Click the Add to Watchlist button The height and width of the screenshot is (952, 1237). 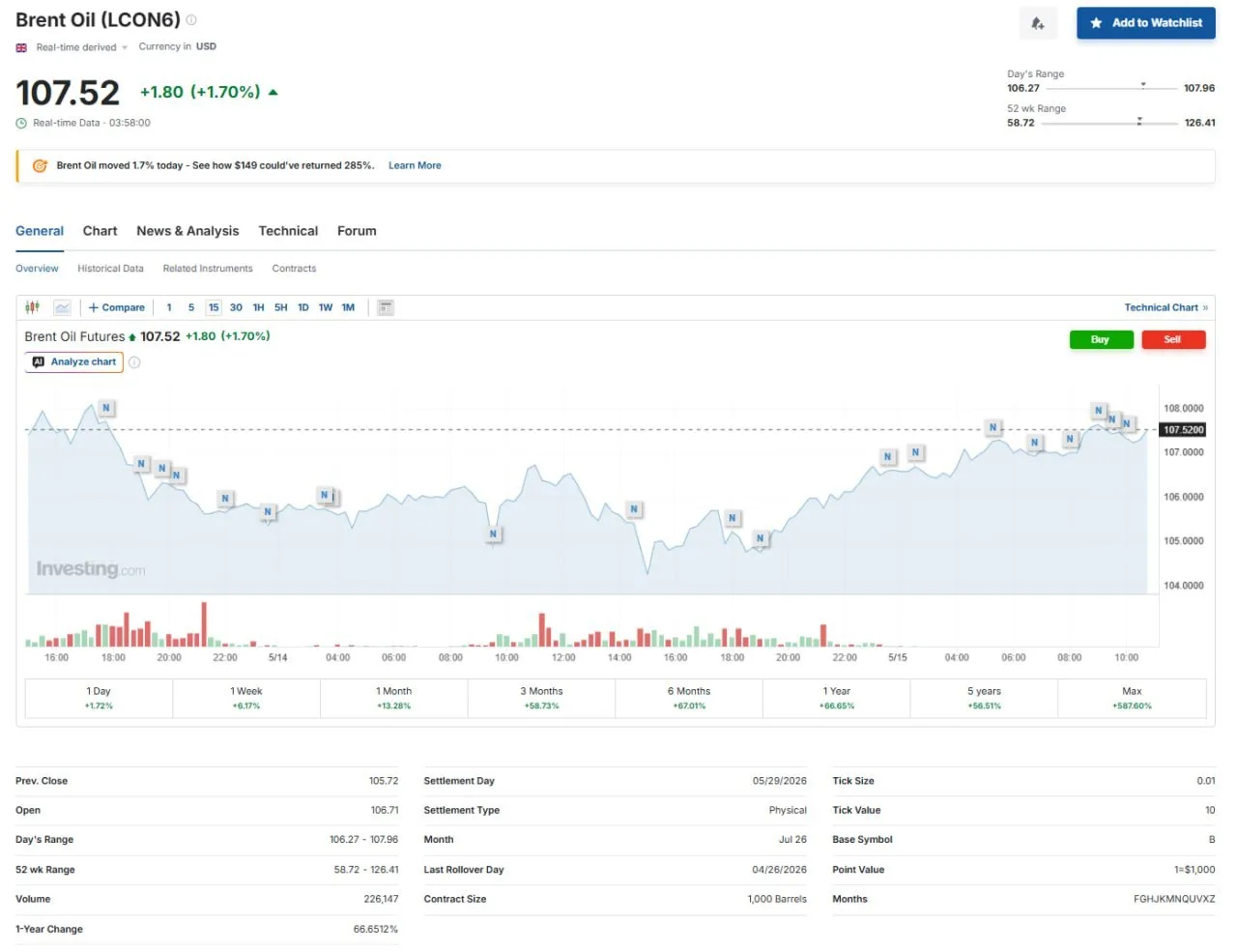pyautogui.click(x=1146, y=23)
